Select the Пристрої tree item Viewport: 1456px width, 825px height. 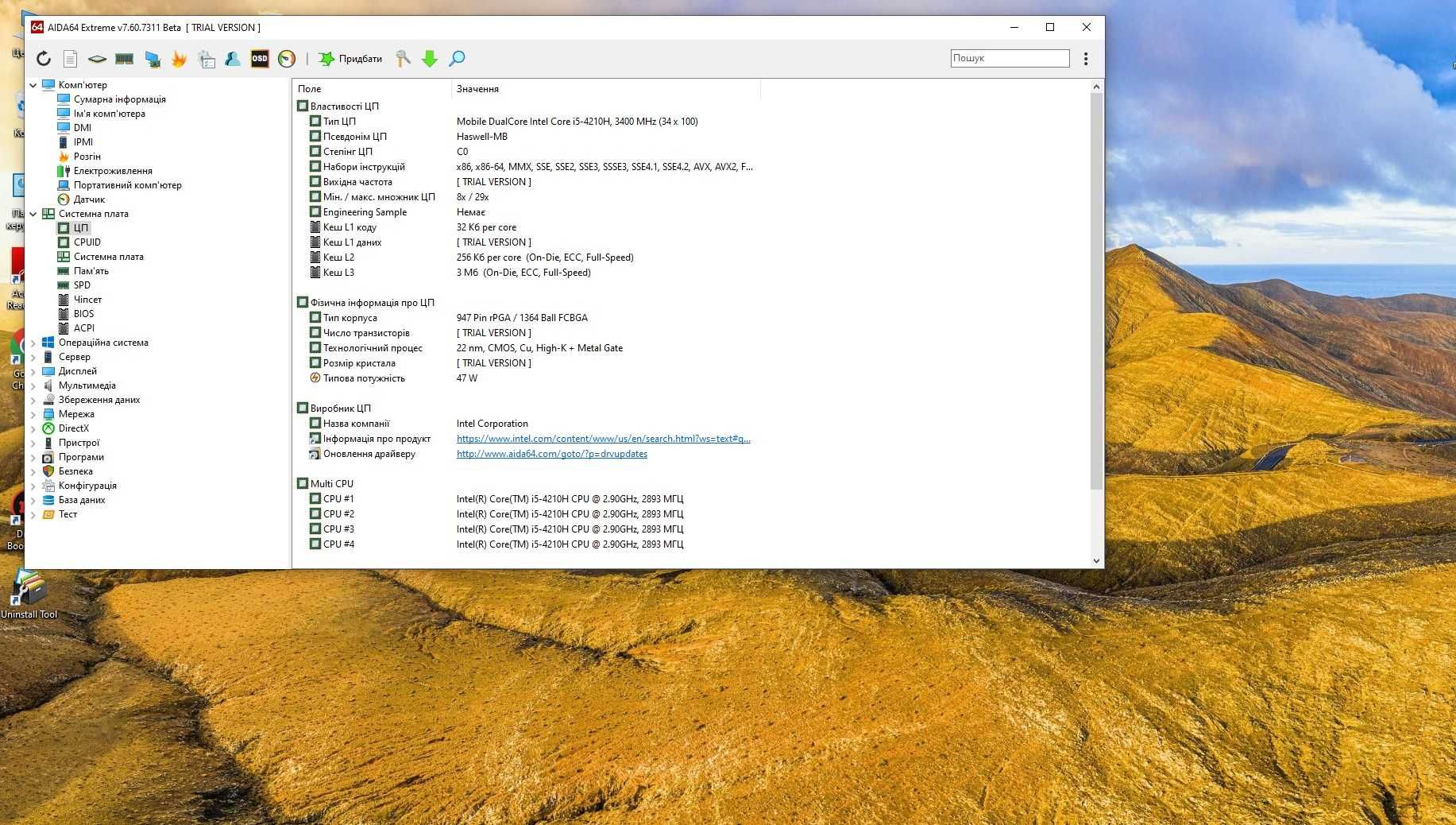(x=79, y=443)
